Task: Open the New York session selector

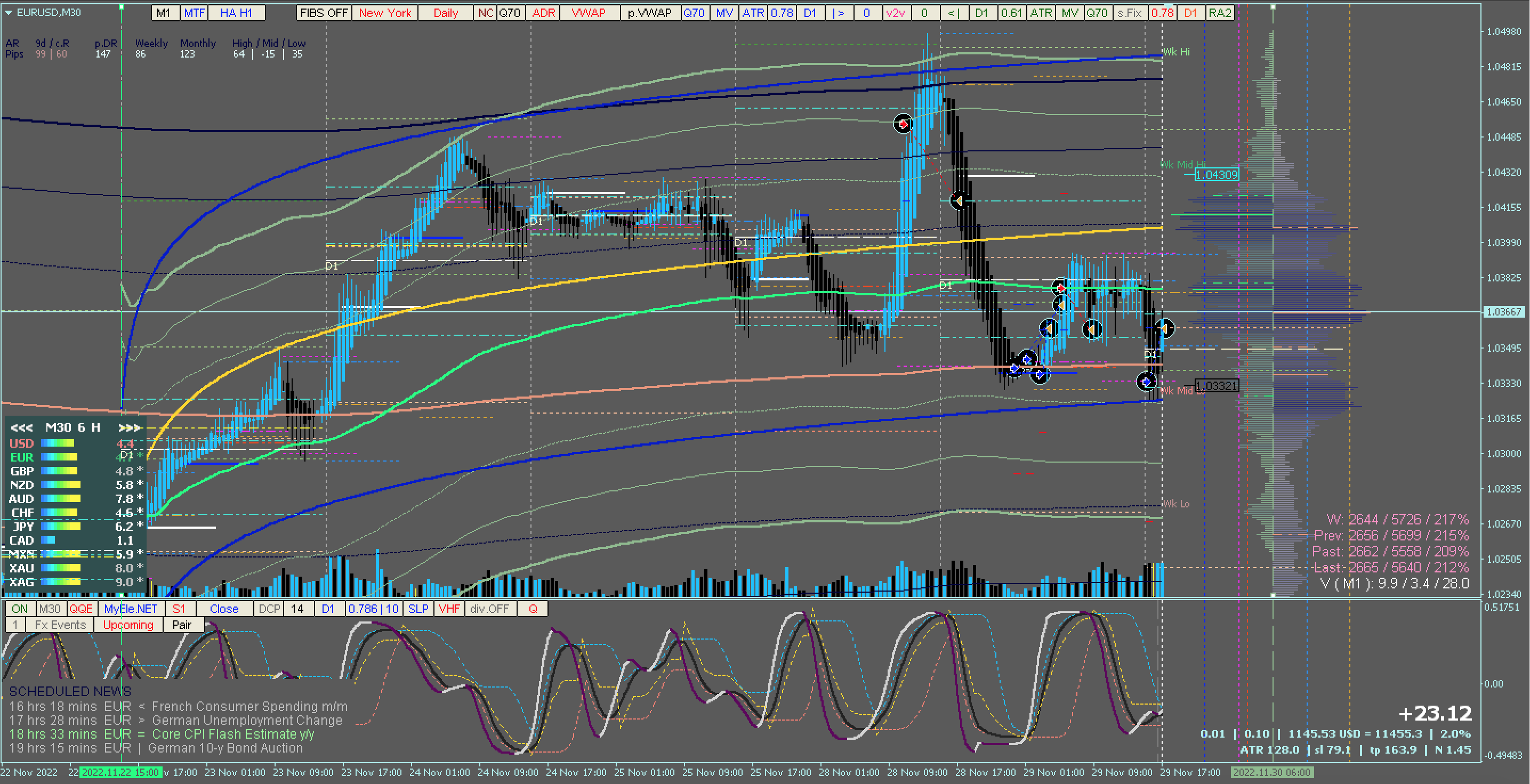Action: pyautogui.click(x=385, y=13)
